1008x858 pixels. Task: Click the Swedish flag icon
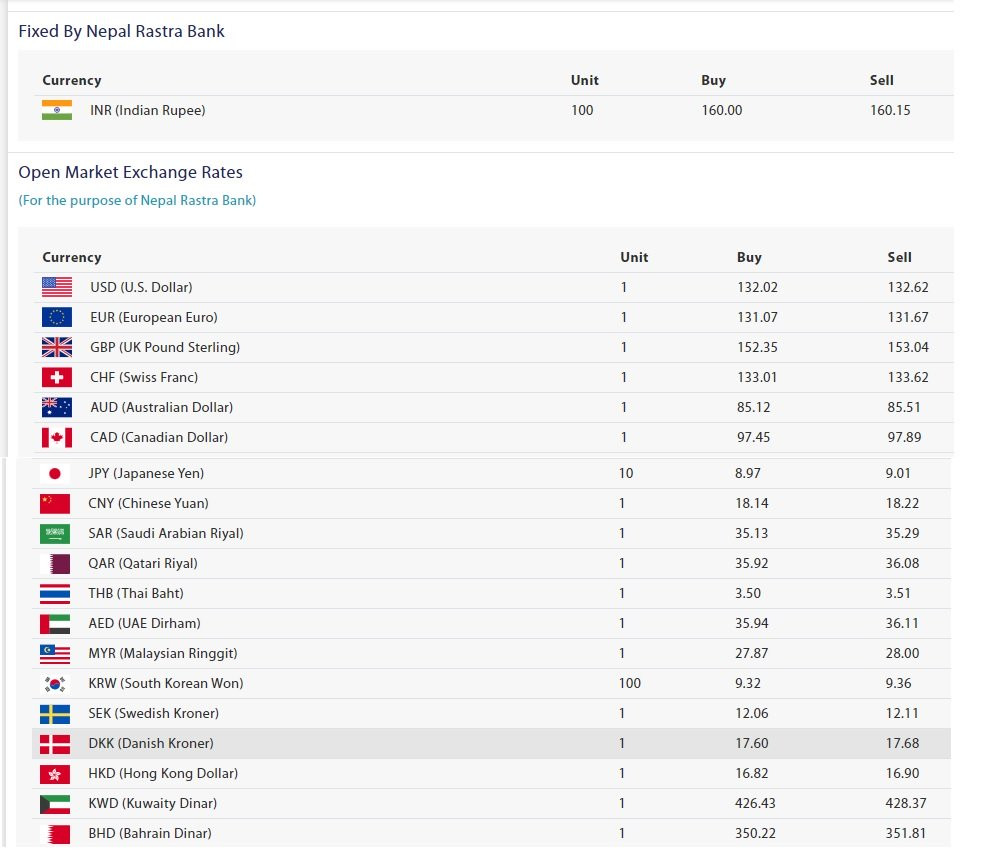click(x=55, y=713)
